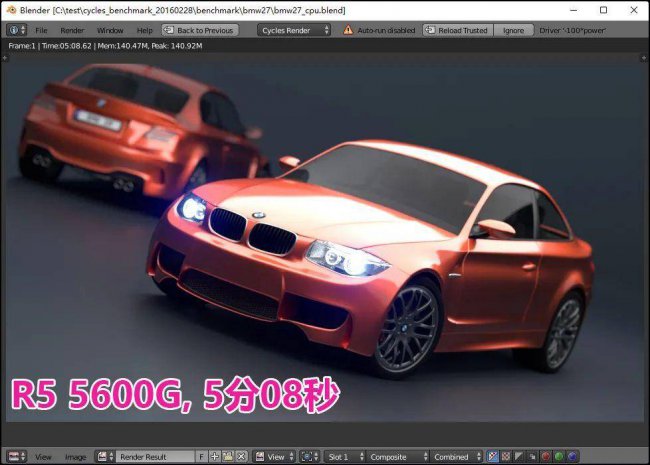Unlink image with the X icon
The height and width of the screenshot is (465, 650).
pyautogui.click(x=241, y=457)
